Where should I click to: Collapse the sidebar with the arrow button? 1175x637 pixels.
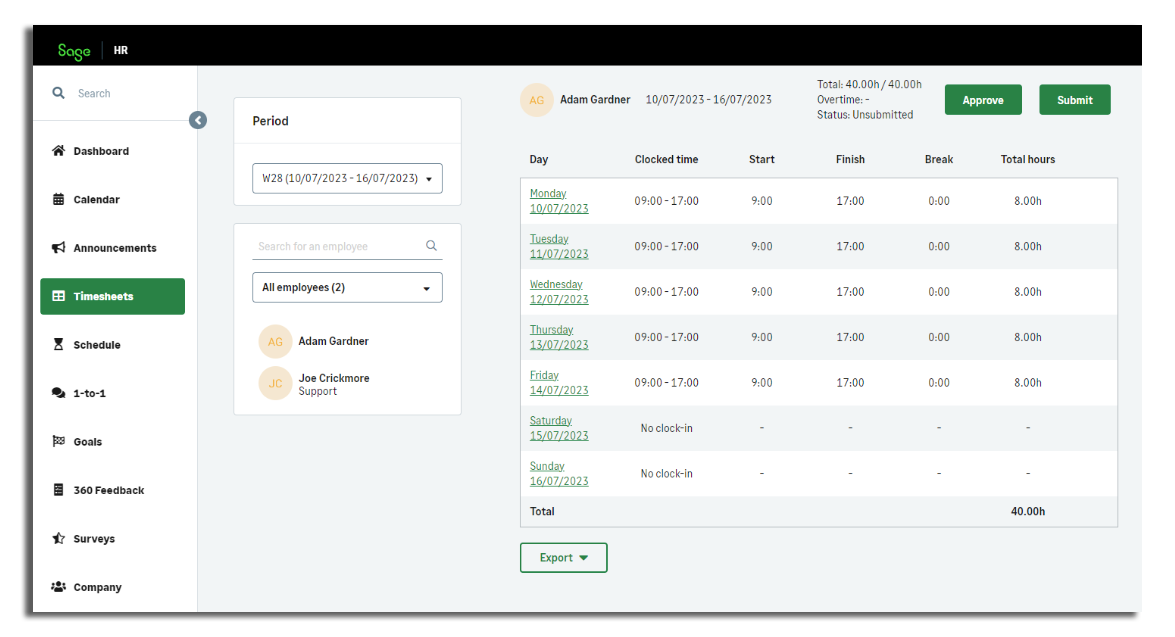(x=198, y=120)
